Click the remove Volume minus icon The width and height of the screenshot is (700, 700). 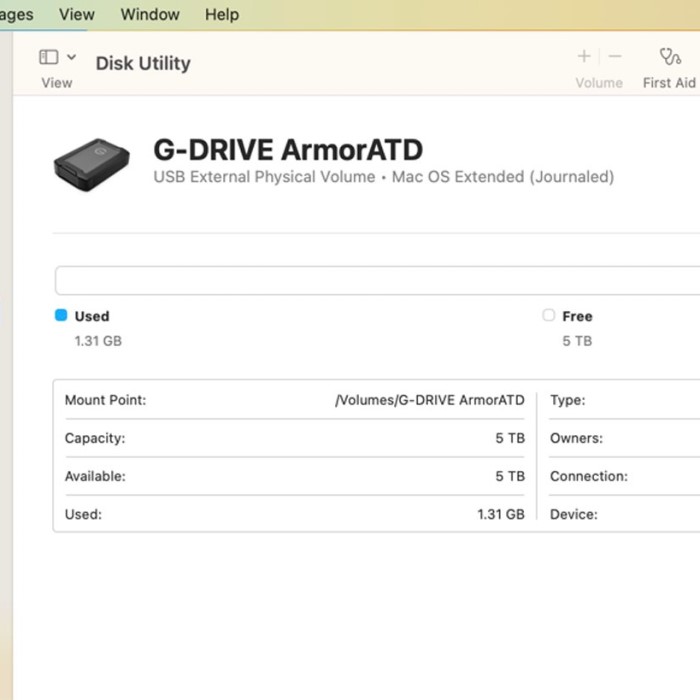615,56
